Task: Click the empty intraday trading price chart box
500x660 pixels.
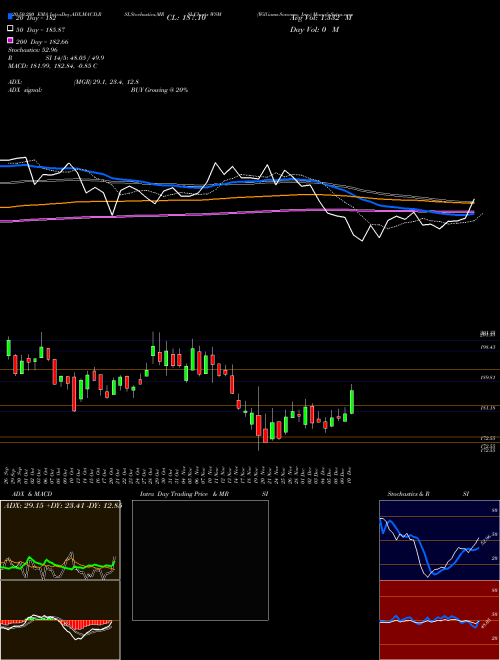Action: click(x=200, y=560)
